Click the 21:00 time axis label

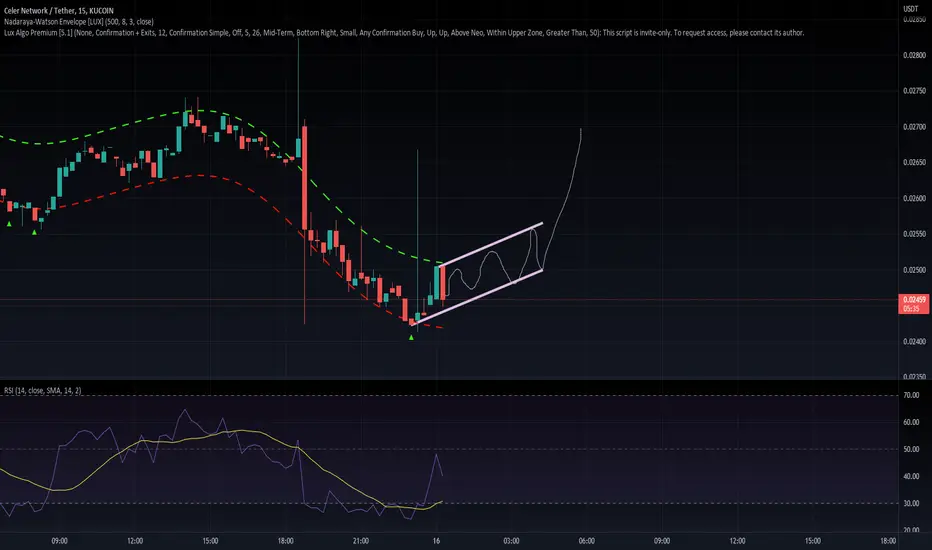pyautogui.click(x=361, y=541)
